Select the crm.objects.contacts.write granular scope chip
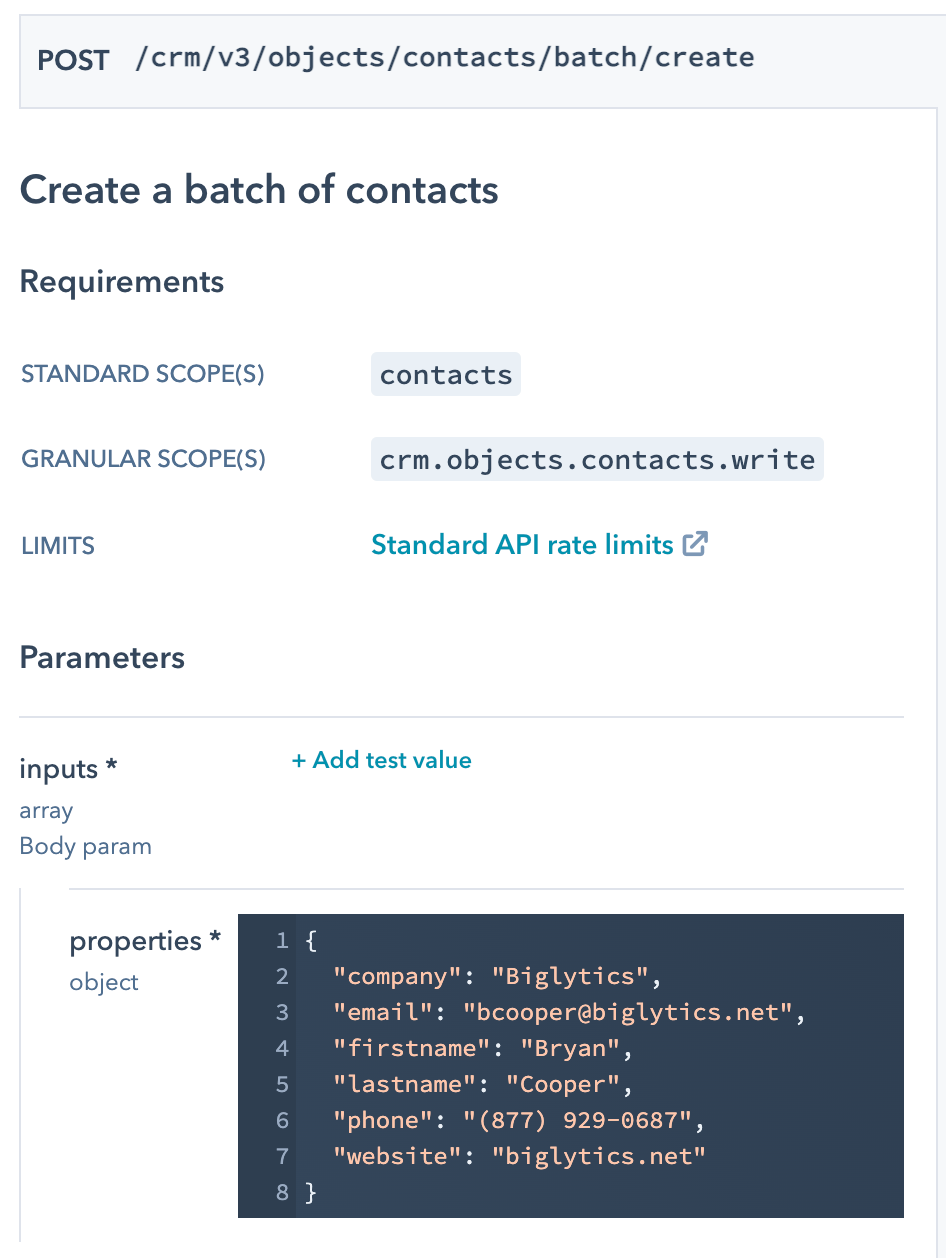Screen dimensions: 946x1258 tap(596, 459)
